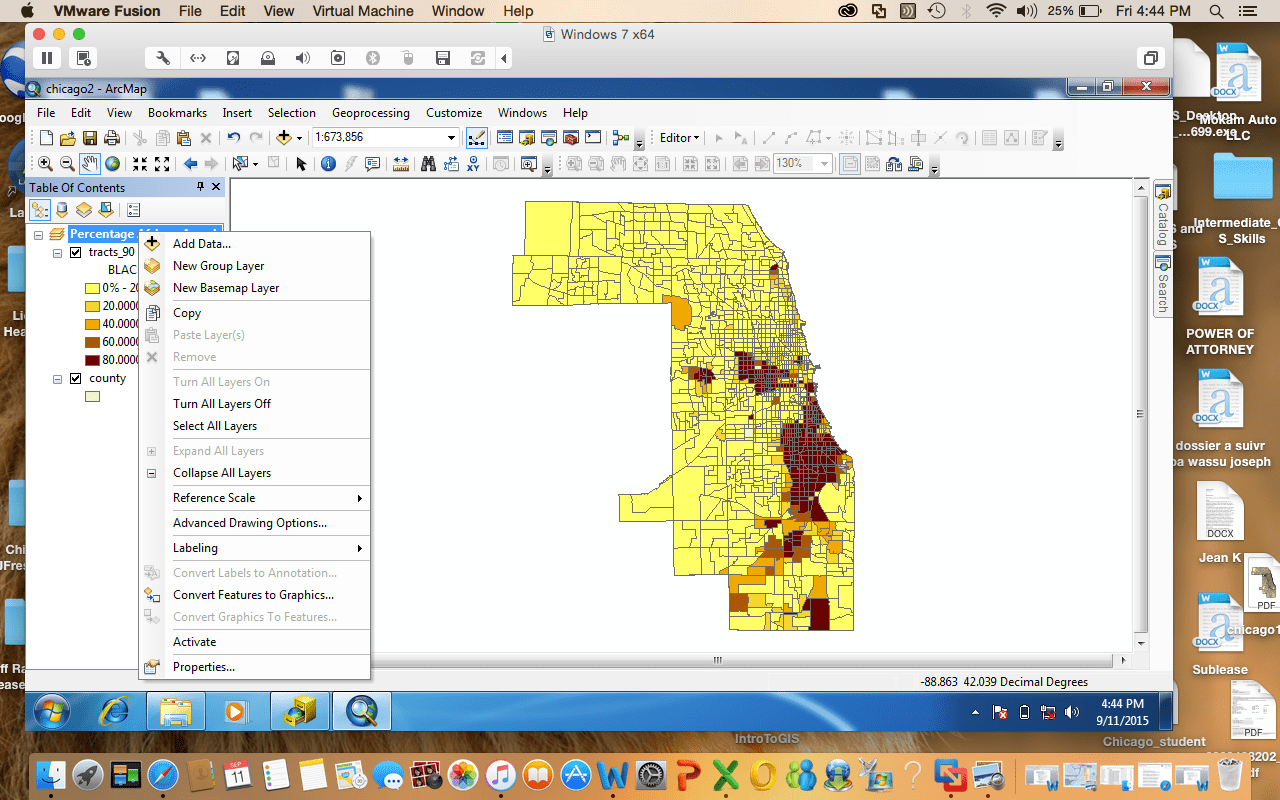
Task: Undo the last action in ArcMap
Action: pyautogui.click(x=234, y=138)
